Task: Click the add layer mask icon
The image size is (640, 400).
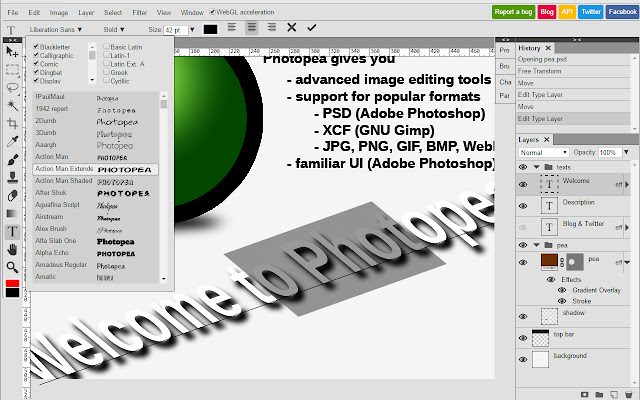Action: coord(584,394)
